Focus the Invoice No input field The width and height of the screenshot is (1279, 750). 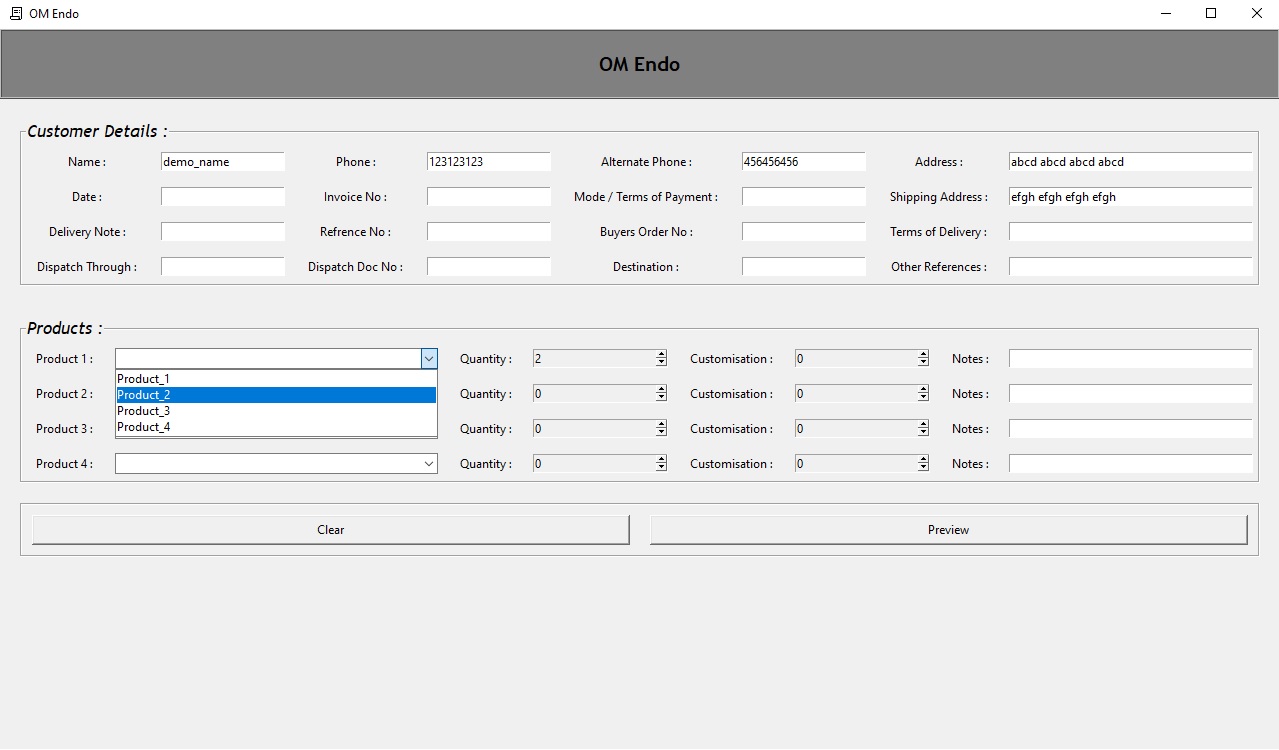488,197
